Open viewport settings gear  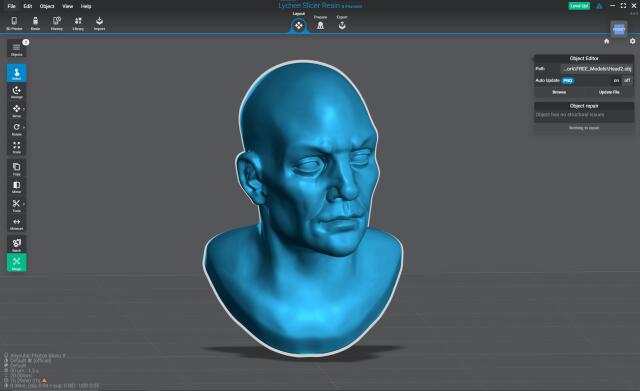point(632,41)
